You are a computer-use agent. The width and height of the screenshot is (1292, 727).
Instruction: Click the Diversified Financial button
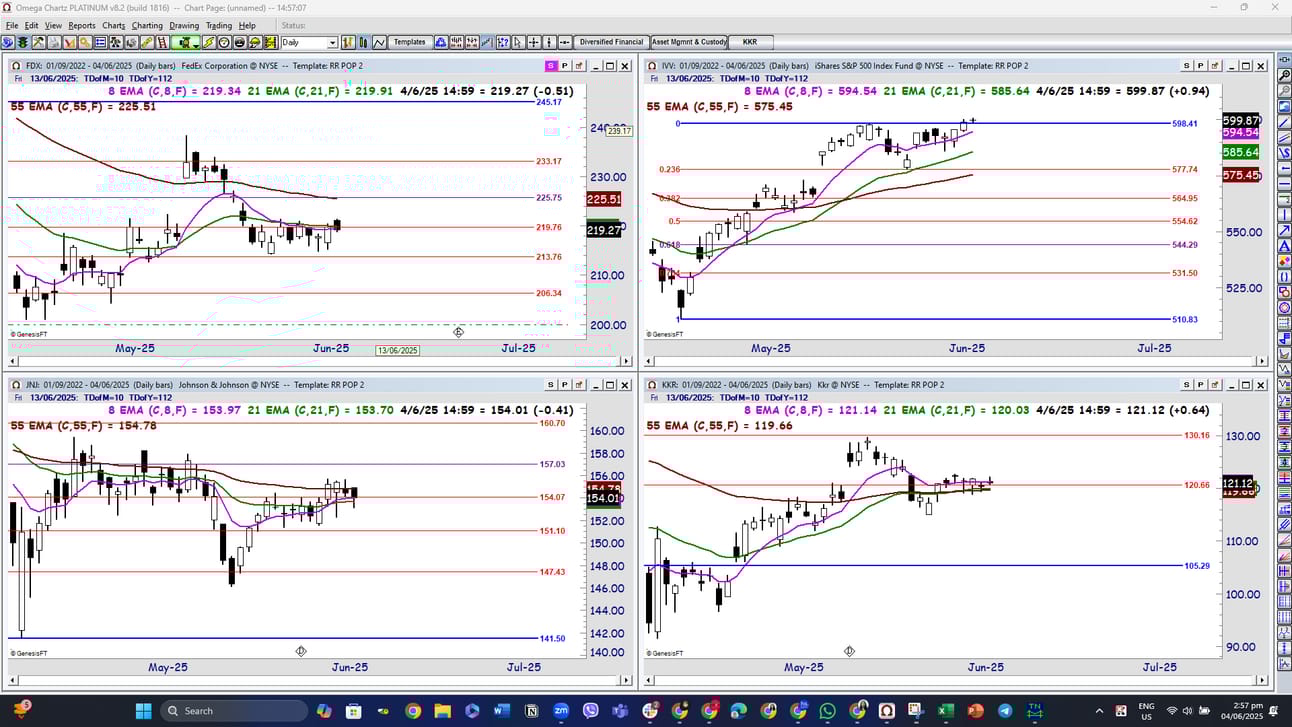[611, 42]
